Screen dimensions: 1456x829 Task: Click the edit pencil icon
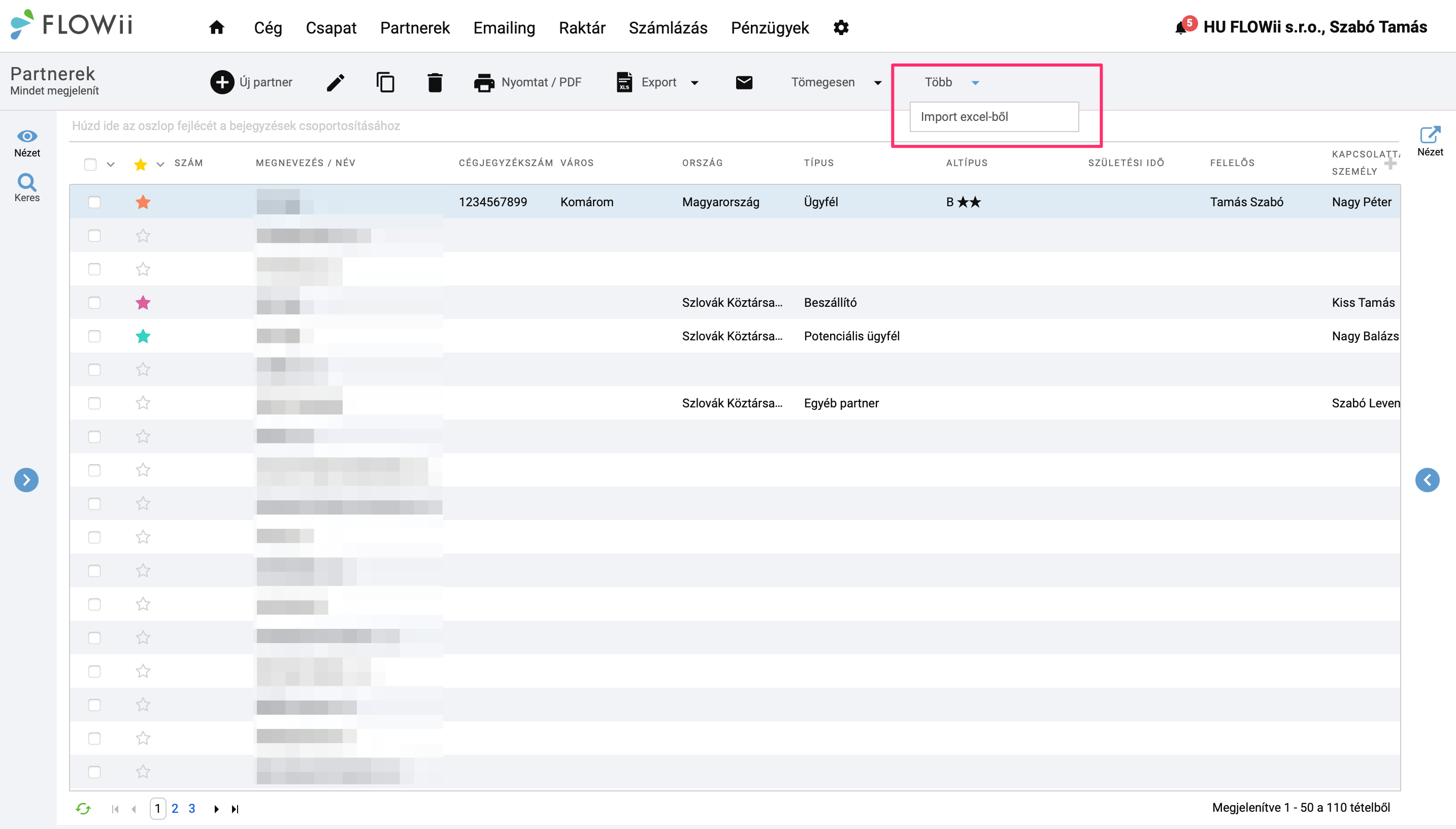coord(336,82)
